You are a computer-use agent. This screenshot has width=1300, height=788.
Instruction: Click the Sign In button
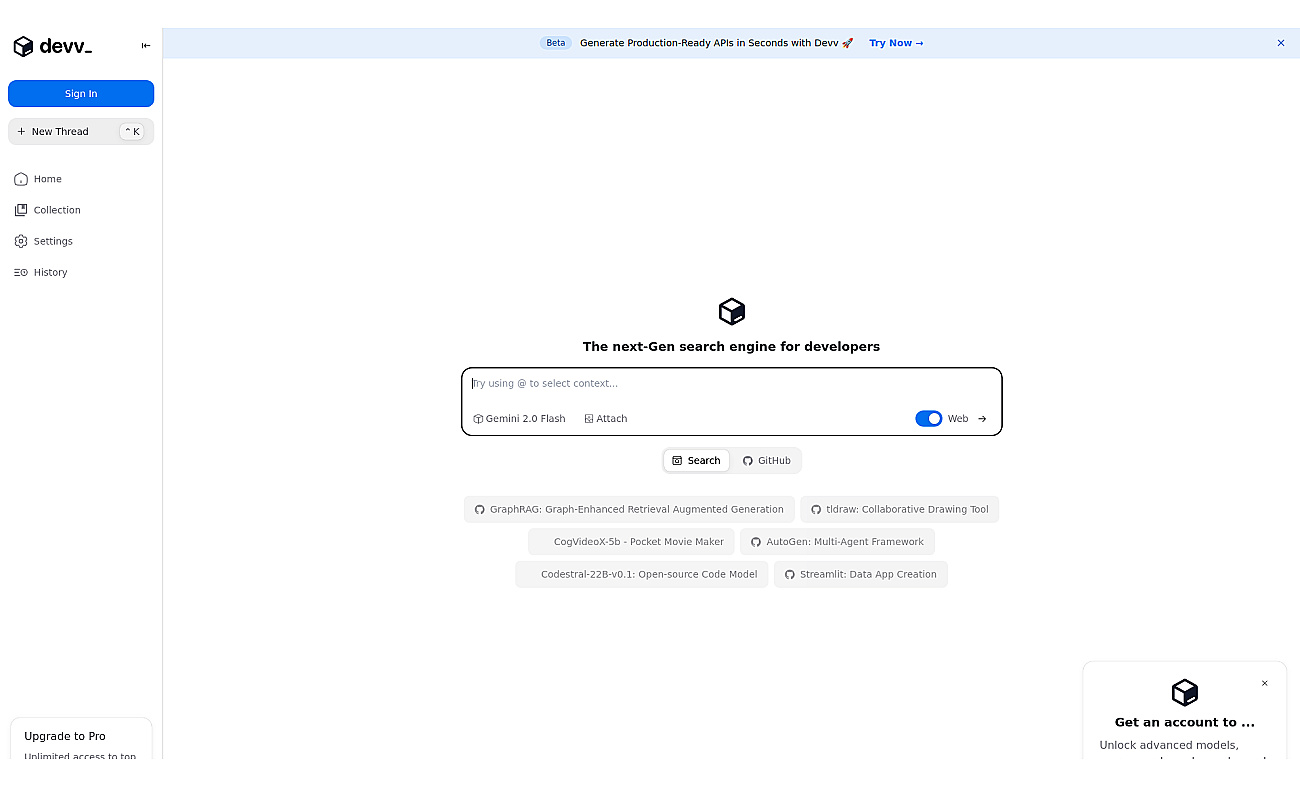81,94
